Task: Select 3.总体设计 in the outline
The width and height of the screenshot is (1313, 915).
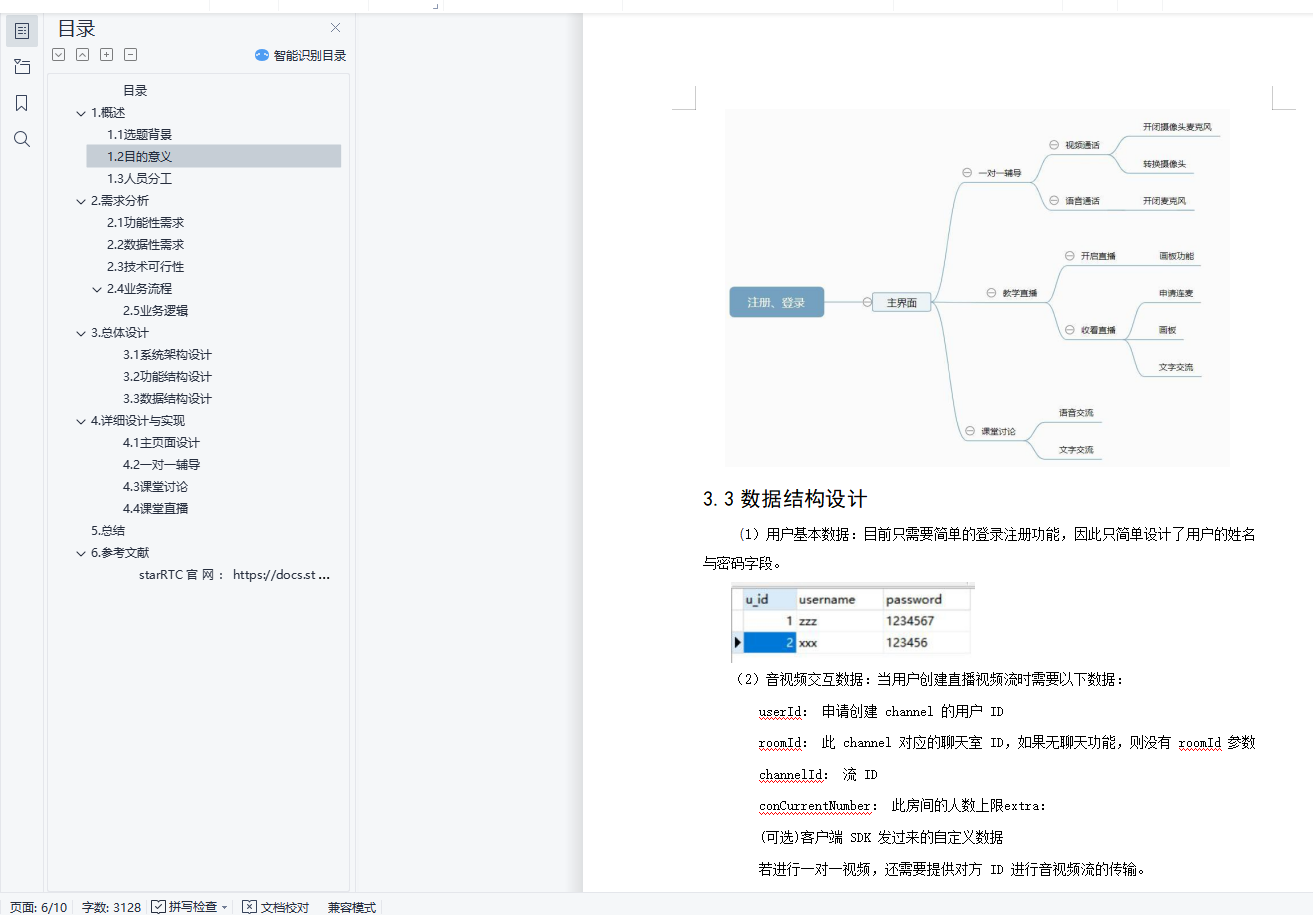Action: point(120,332)
